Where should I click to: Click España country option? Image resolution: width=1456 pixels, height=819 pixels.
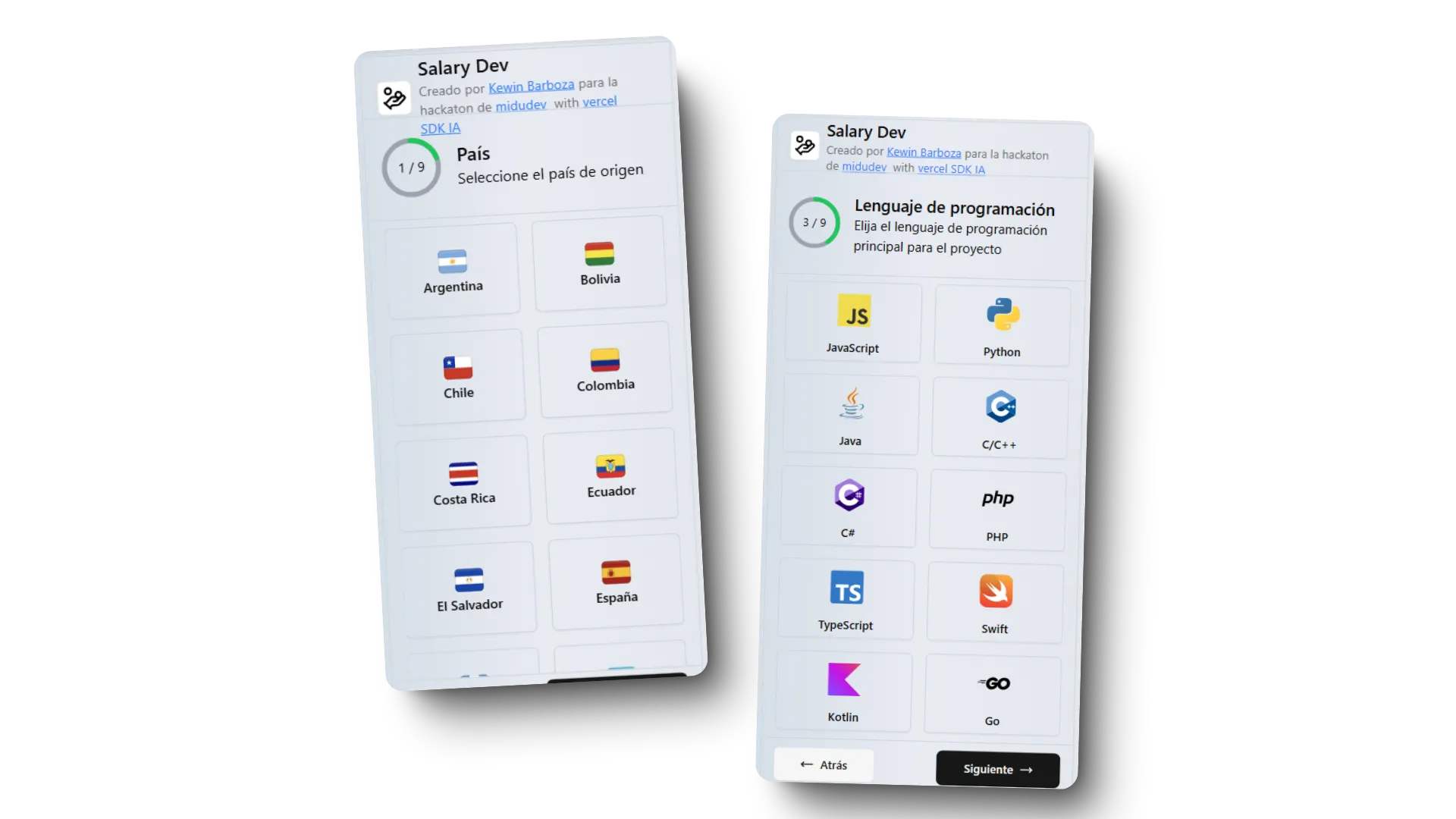pos(617,582)
